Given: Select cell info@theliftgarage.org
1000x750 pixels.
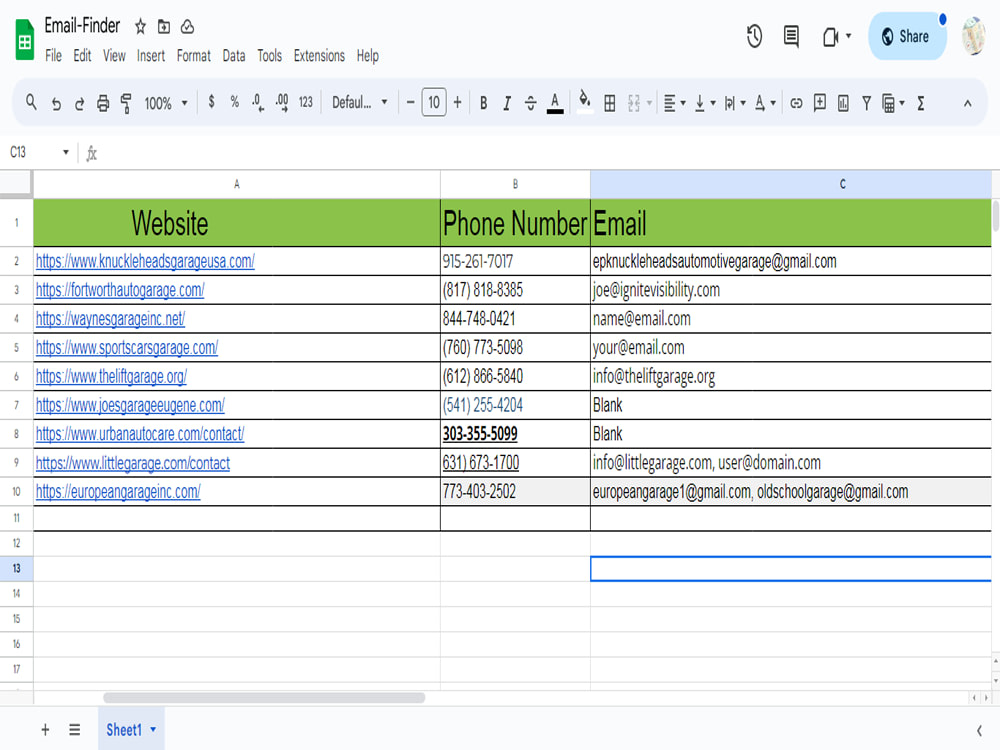Looking at the screenshot, I should pos(791,376).
